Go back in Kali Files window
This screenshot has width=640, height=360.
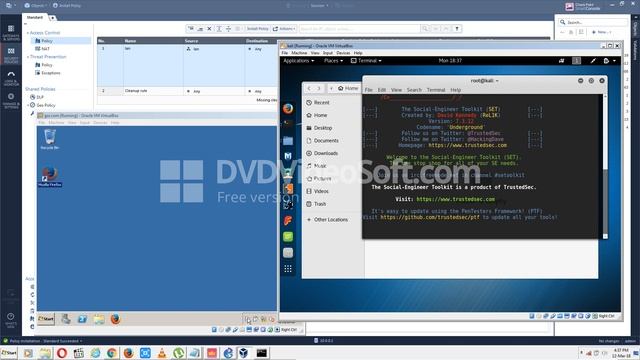[309, 88]
